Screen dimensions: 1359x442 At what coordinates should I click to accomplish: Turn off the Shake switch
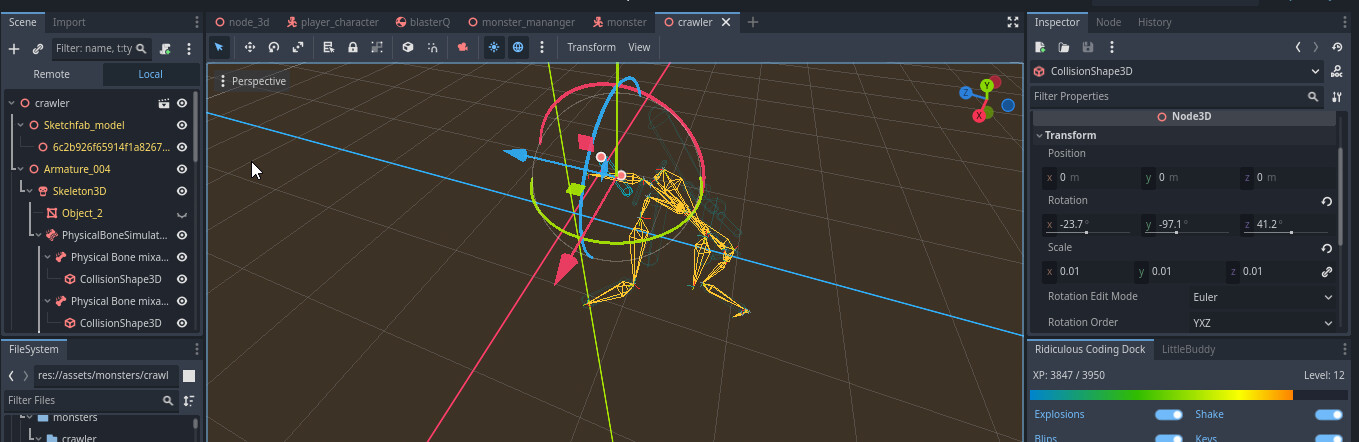coord(1328,415)
